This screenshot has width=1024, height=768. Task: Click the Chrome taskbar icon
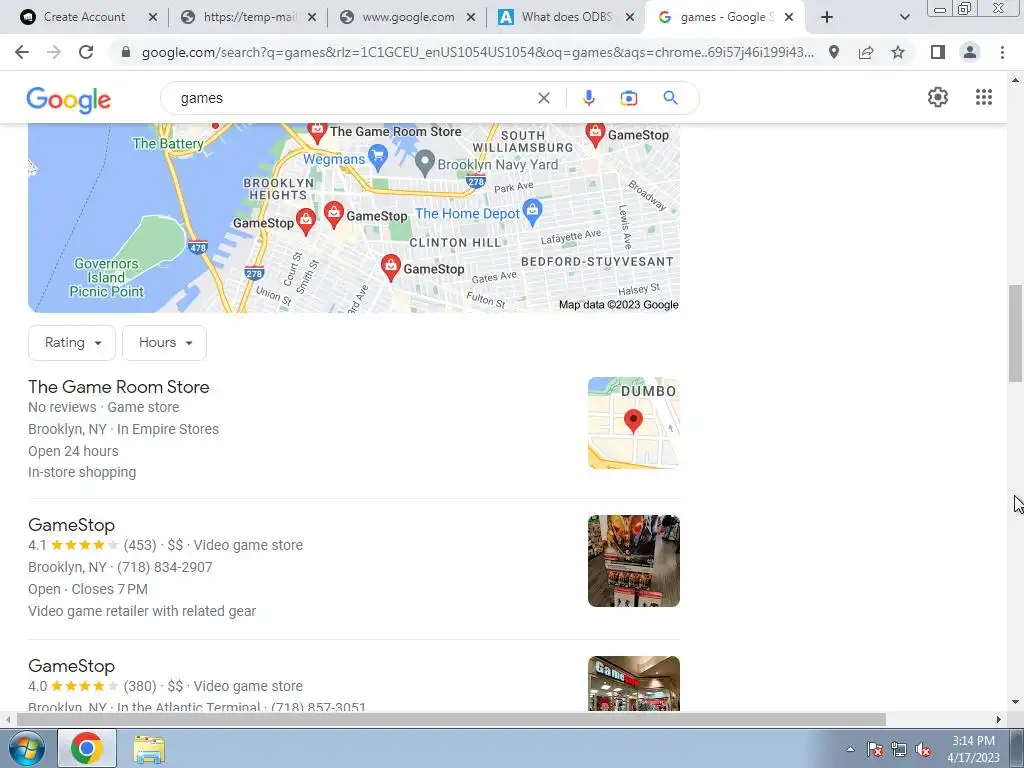coord(87,748)
